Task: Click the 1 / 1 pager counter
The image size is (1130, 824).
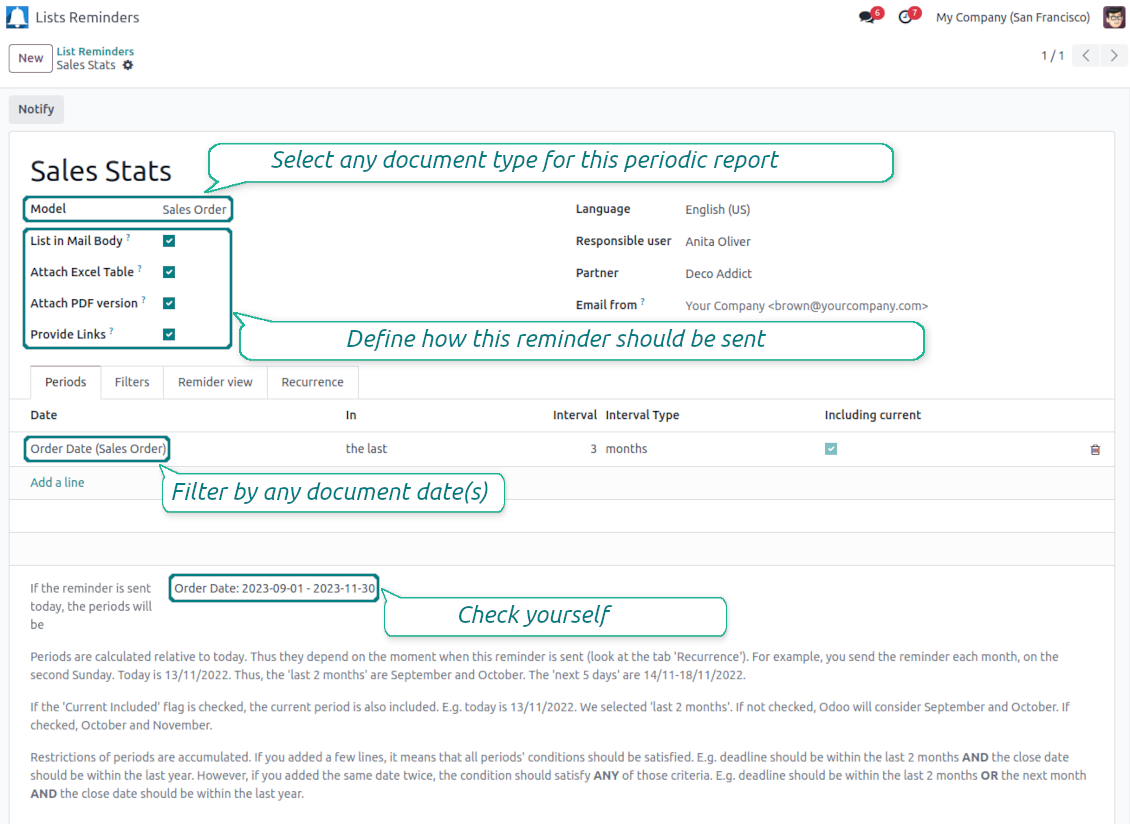Action: click(x=1052, y=56)
